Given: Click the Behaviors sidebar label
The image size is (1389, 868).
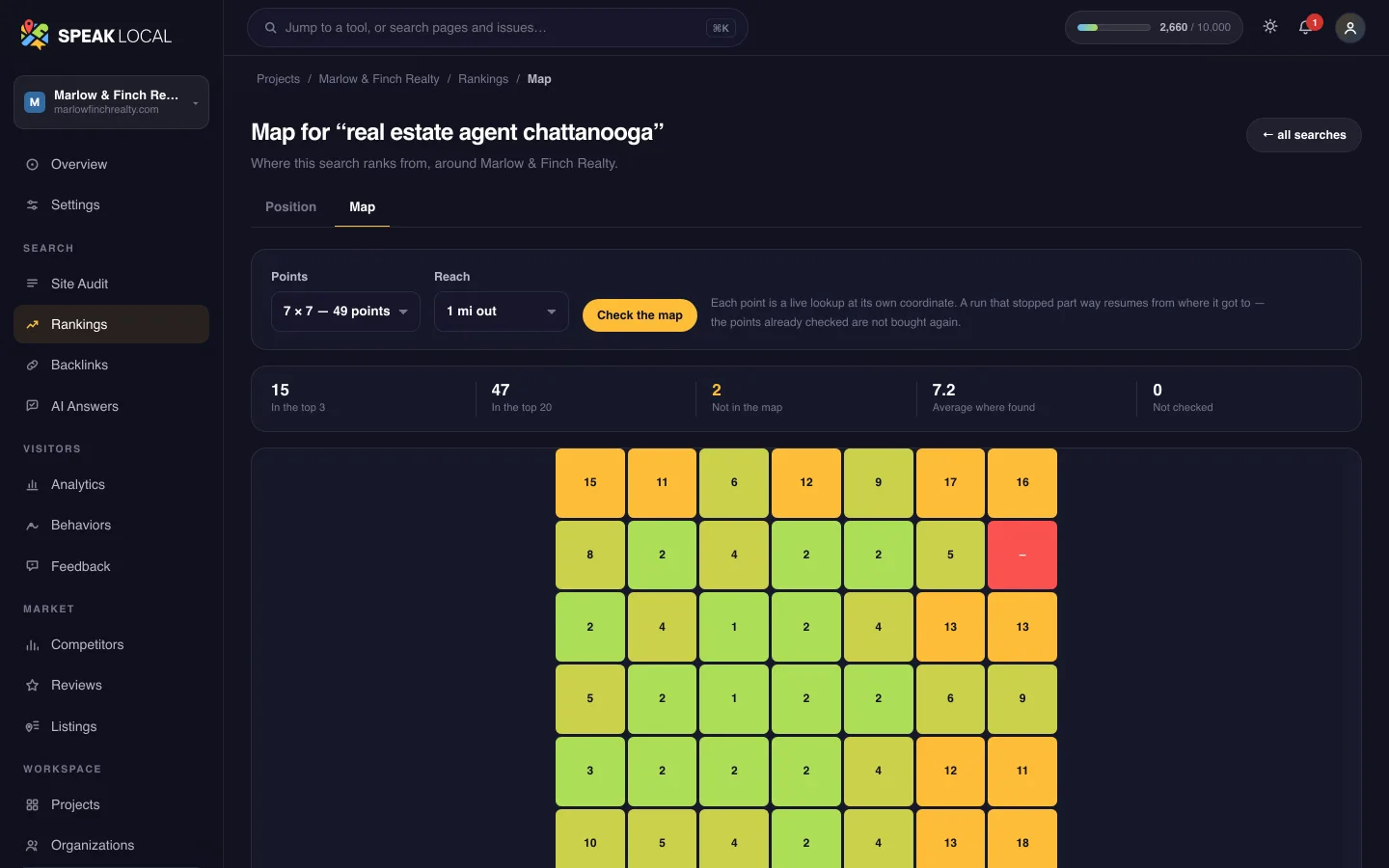Looking at the screenshot, I should [x=81, y=526].
